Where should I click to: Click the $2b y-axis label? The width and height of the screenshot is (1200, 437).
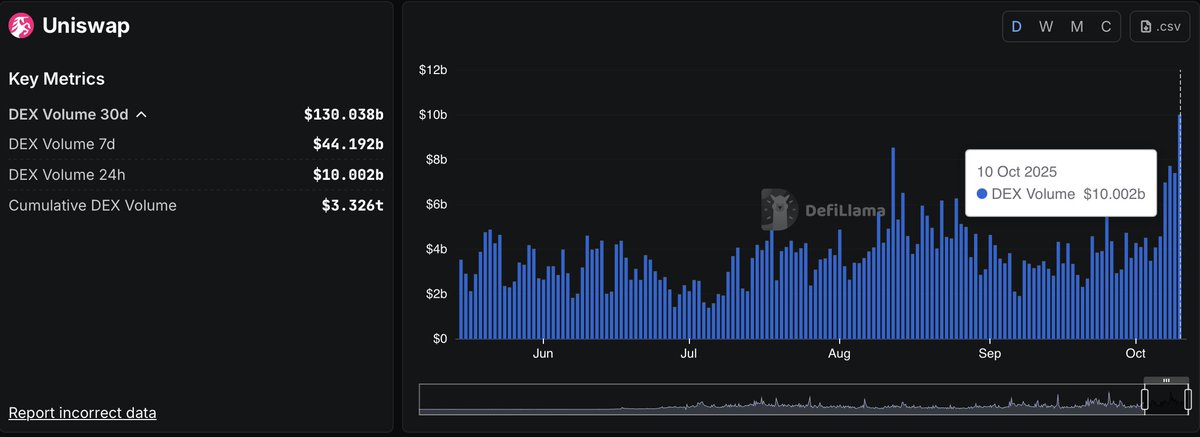436,294
